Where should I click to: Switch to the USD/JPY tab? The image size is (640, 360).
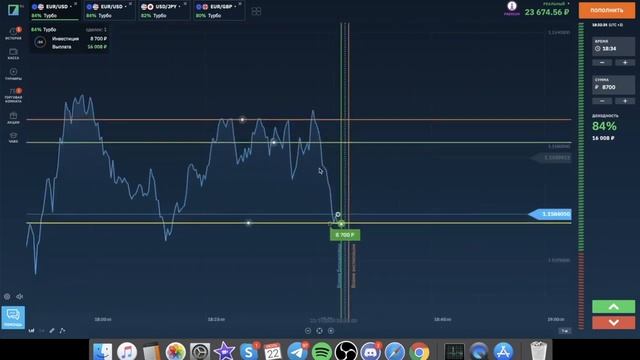click(x=164, y=11)
